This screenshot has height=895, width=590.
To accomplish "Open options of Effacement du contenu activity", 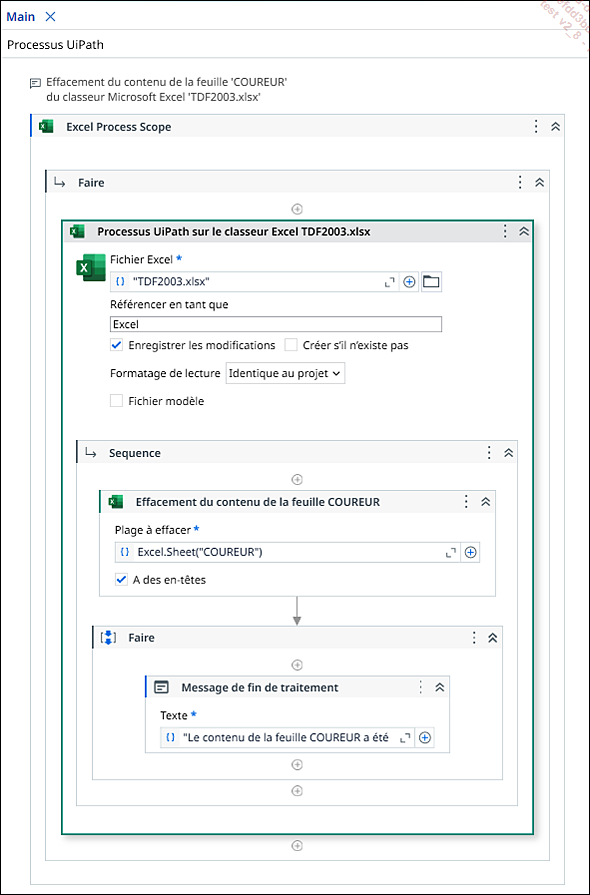I will (466, 502).
